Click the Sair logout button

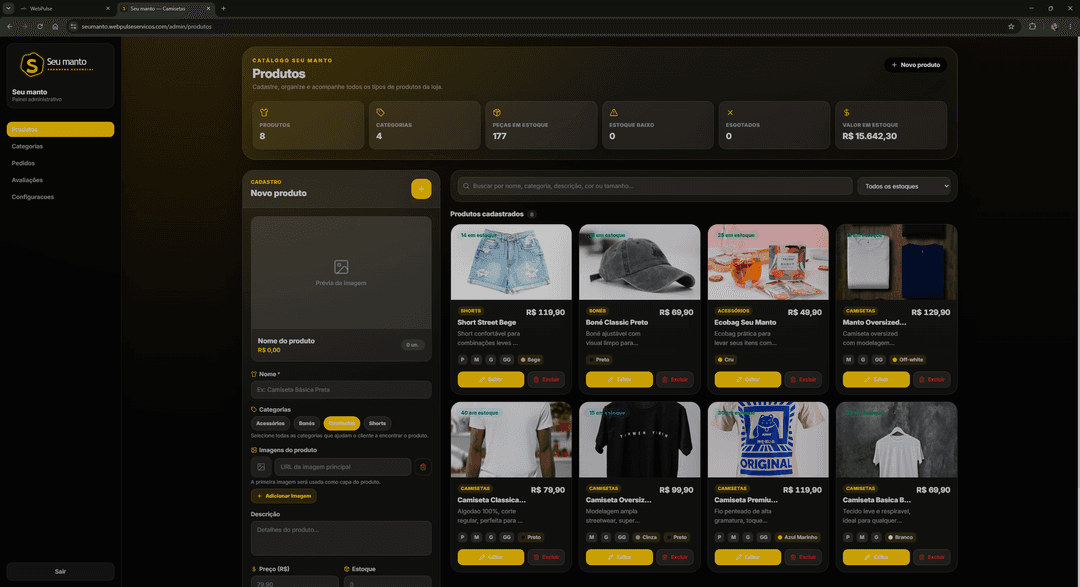click(x=60, y=571)
